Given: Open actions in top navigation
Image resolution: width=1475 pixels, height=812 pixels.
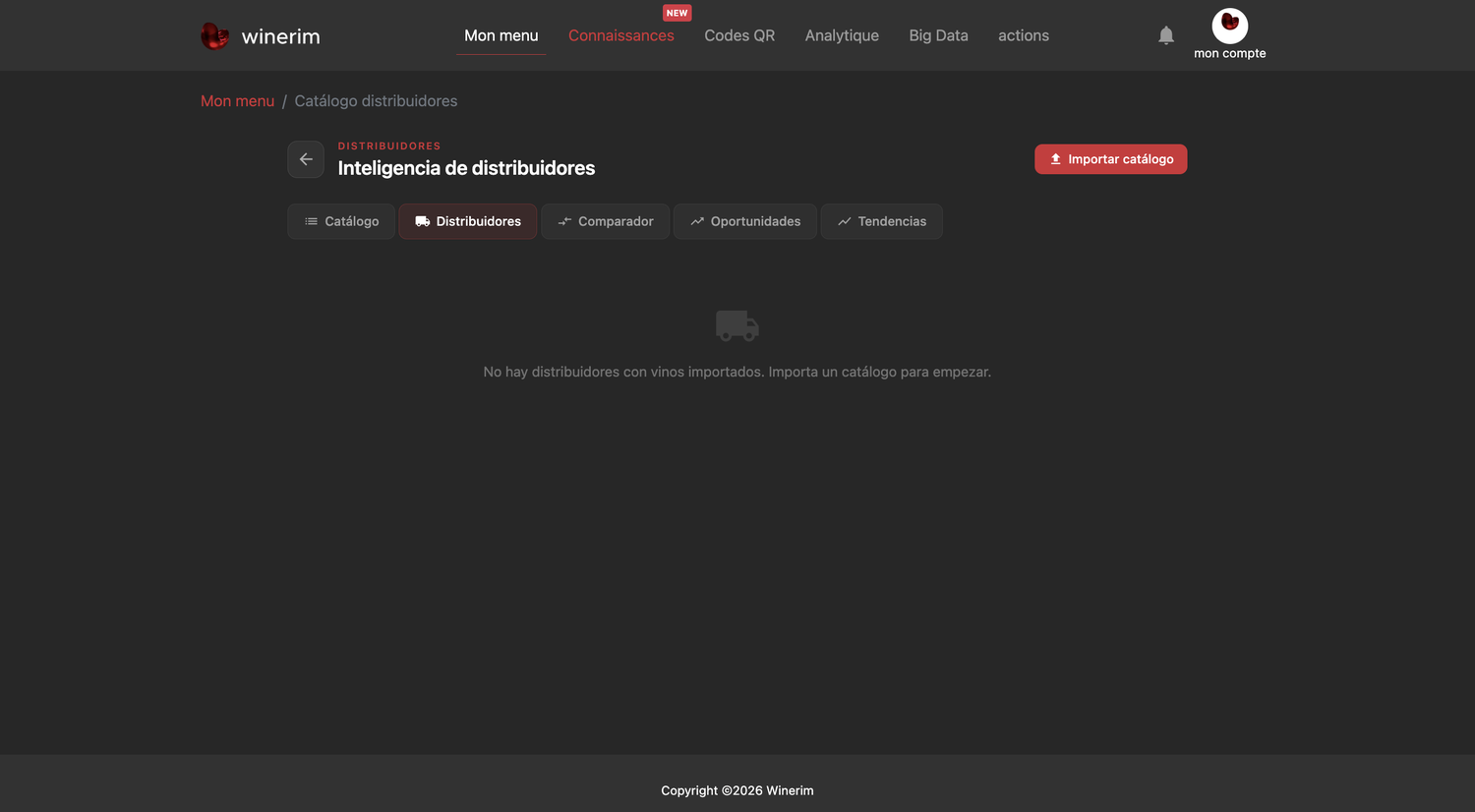Looking at the screenshot, I should pyautogui.click(x=1024, y=35).
